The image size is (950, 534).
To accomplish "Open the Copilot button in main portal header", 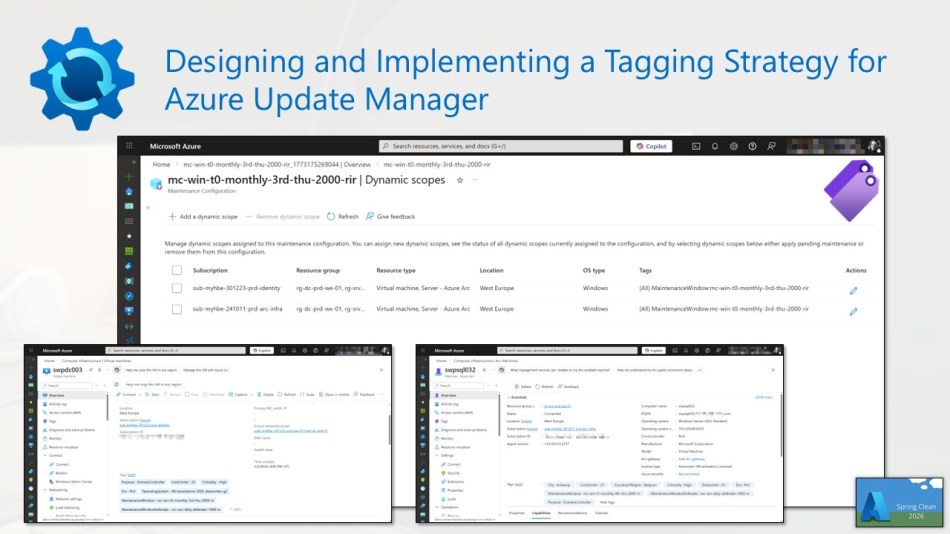I will pyautogui.click(x=651, y=146).
